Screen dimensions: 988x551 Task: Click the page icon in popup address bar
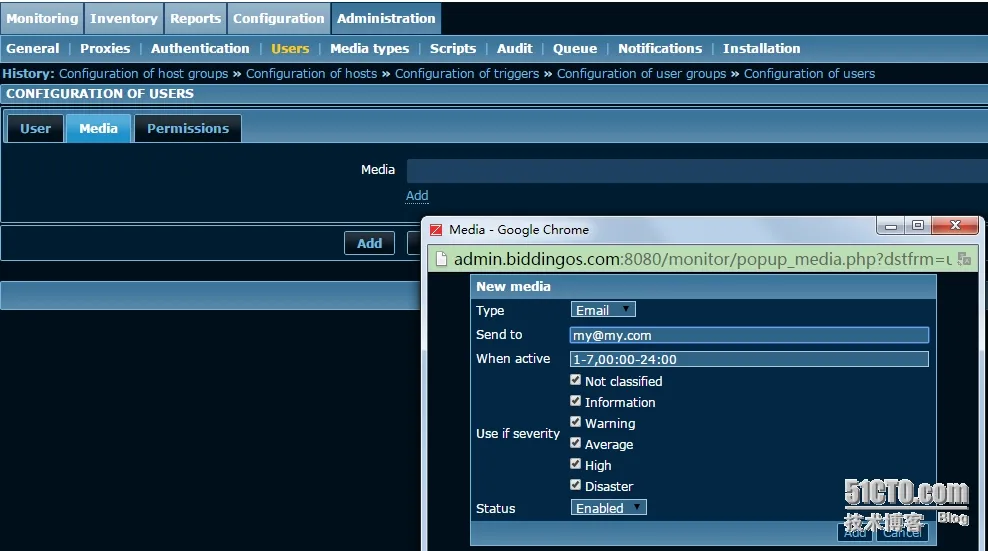point(442,259)
